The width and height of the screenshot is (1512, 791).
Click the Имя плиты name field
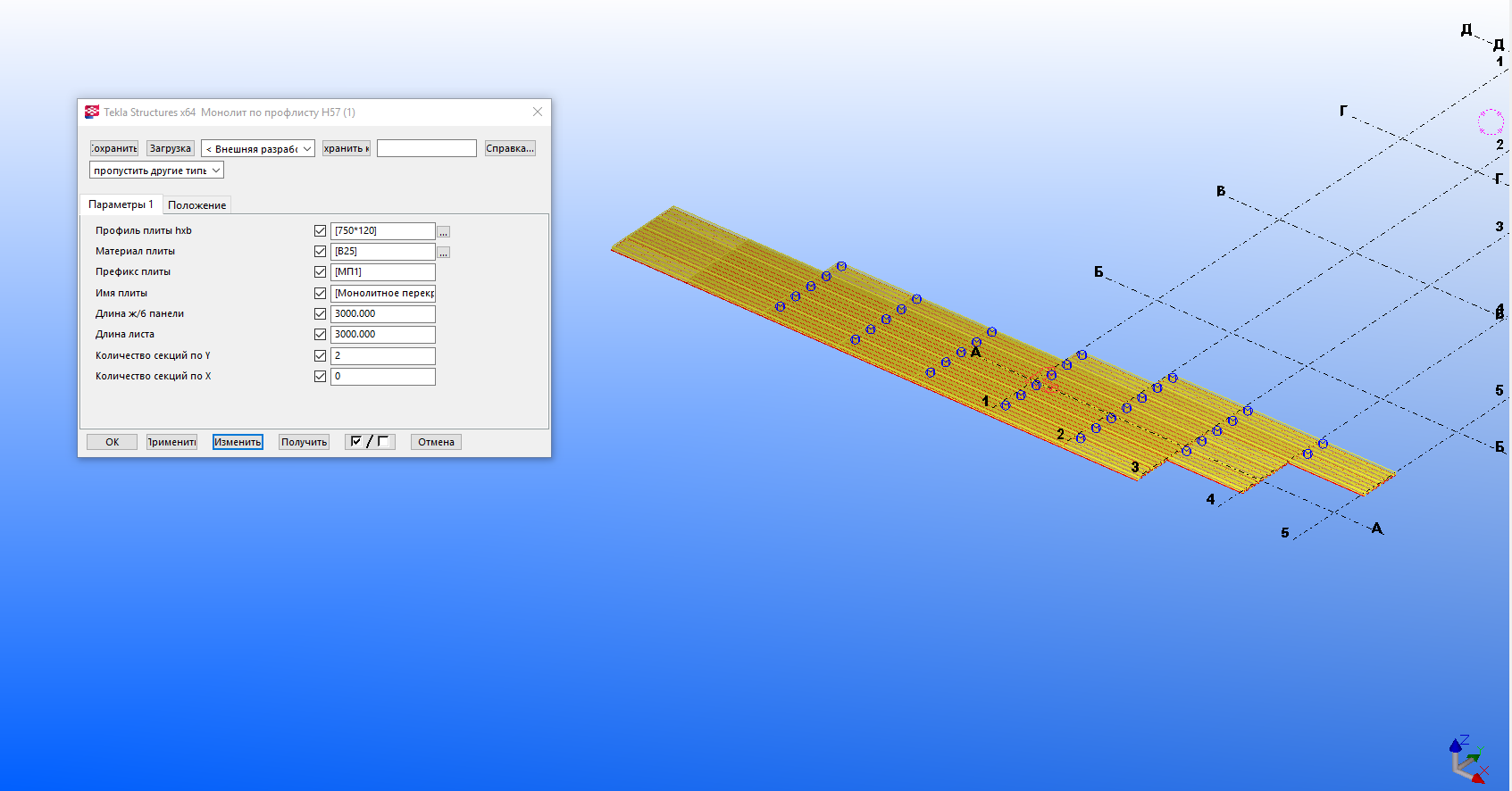click(383, 294)
